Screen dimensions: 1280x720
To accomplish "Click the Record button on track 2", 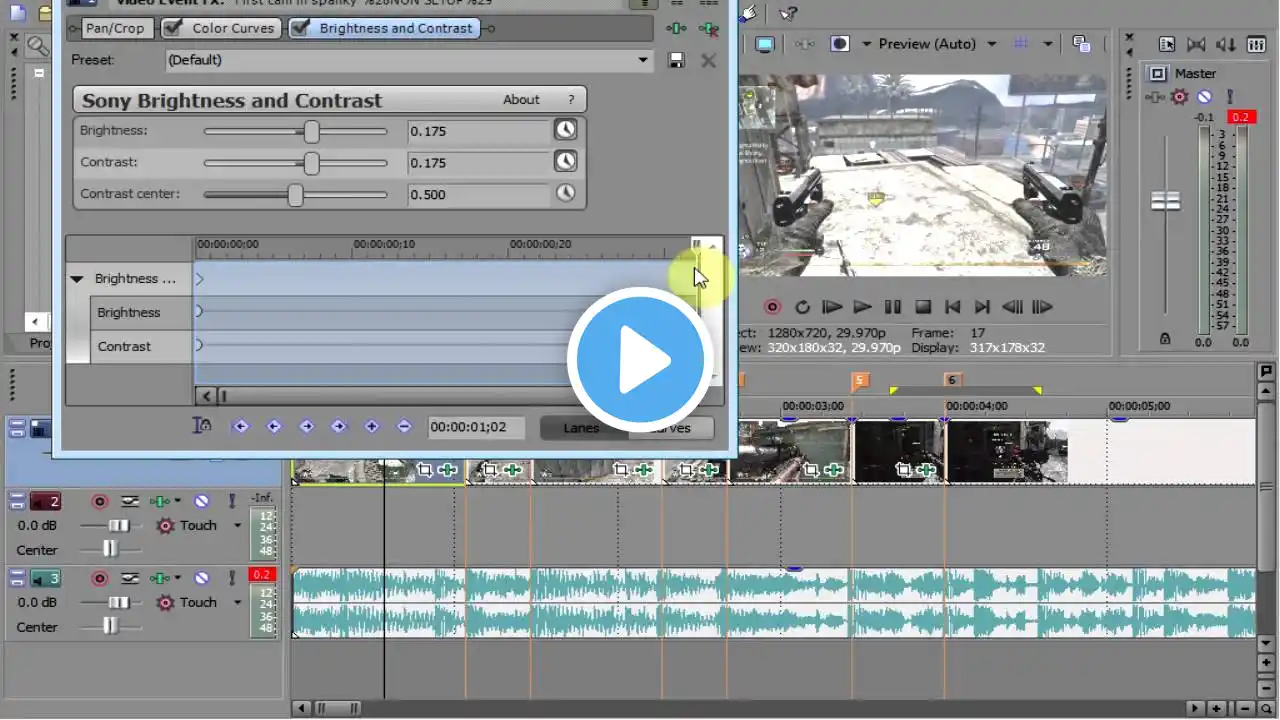I will 100,501.
